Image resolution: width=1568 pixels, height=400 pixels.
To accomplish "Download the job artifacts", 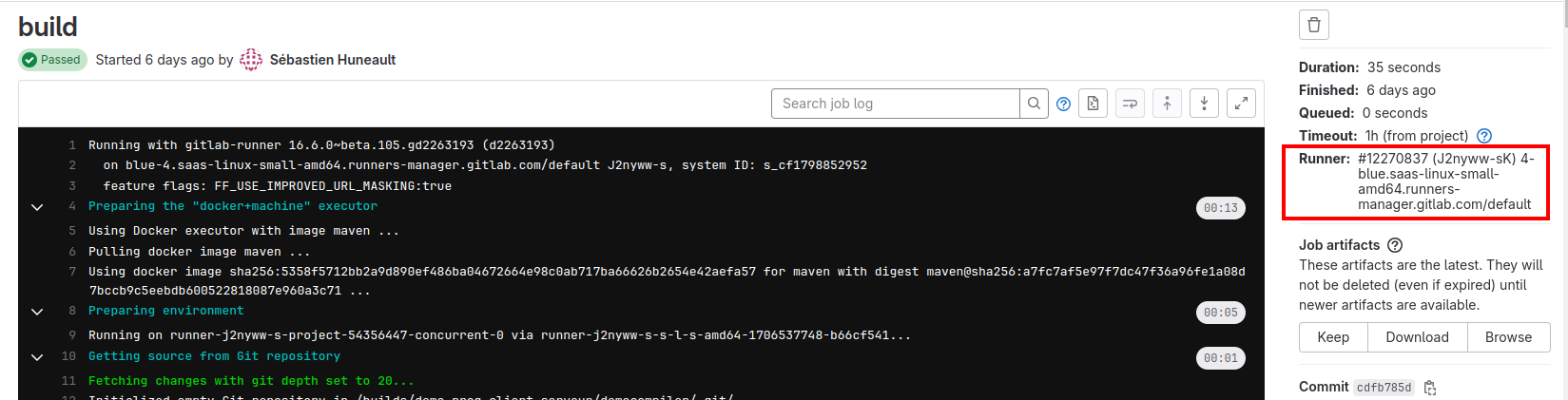I will pos(1417,337).
